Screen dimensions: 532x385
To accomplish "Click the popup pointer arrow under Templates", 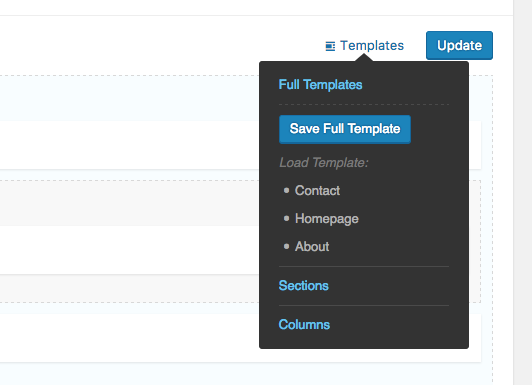I will pos(364,58).
